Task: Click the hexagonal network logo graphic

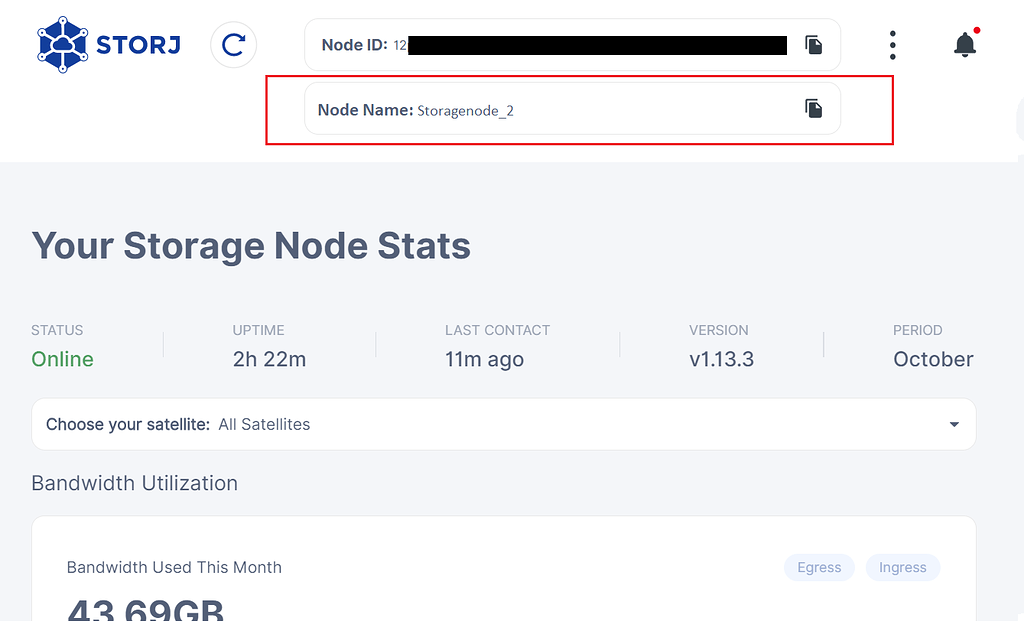Action: click(x=62, y=43)
